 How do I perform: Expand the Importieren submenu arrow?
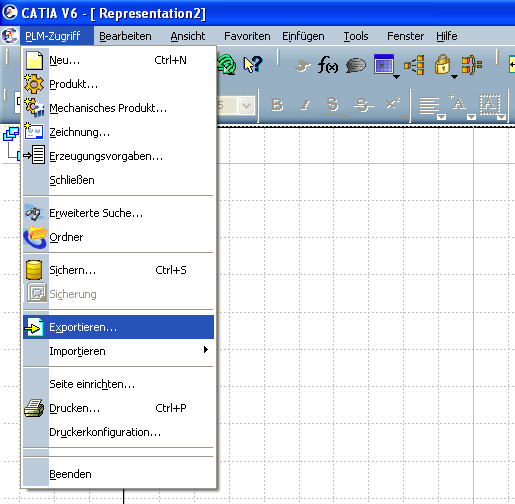pos(206,350)
